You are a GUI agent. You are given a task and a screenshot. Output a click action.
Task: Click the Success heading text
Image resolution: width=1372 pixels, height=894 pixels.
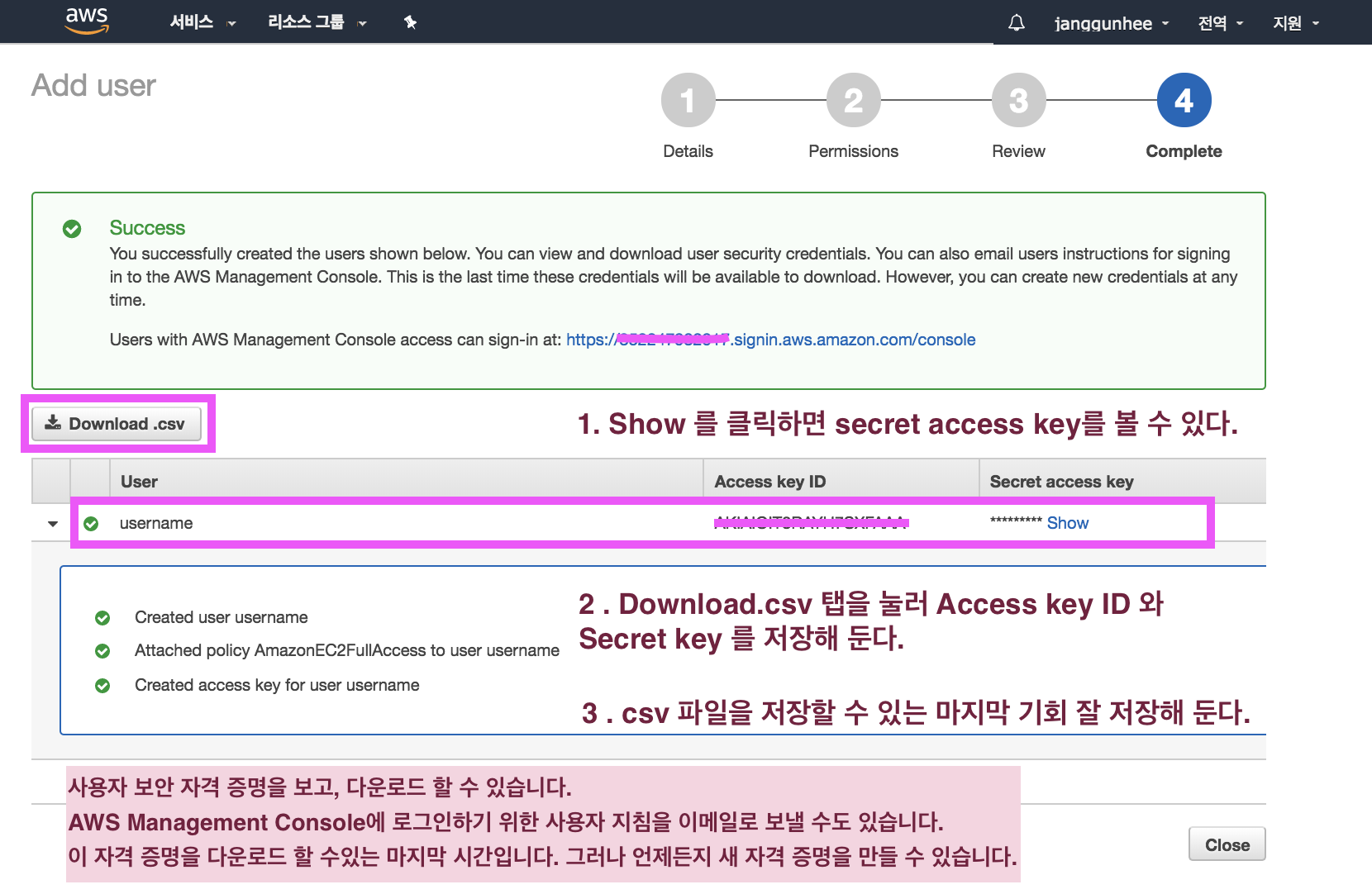click(147, 228)
